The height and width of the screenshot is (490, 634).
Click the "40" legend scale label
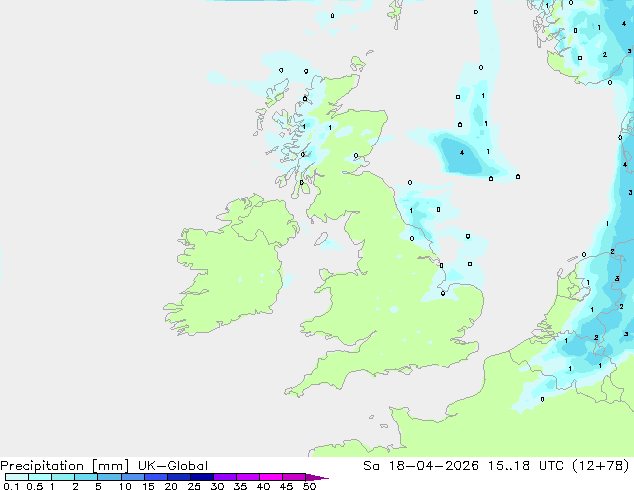[x=263, y=486]
